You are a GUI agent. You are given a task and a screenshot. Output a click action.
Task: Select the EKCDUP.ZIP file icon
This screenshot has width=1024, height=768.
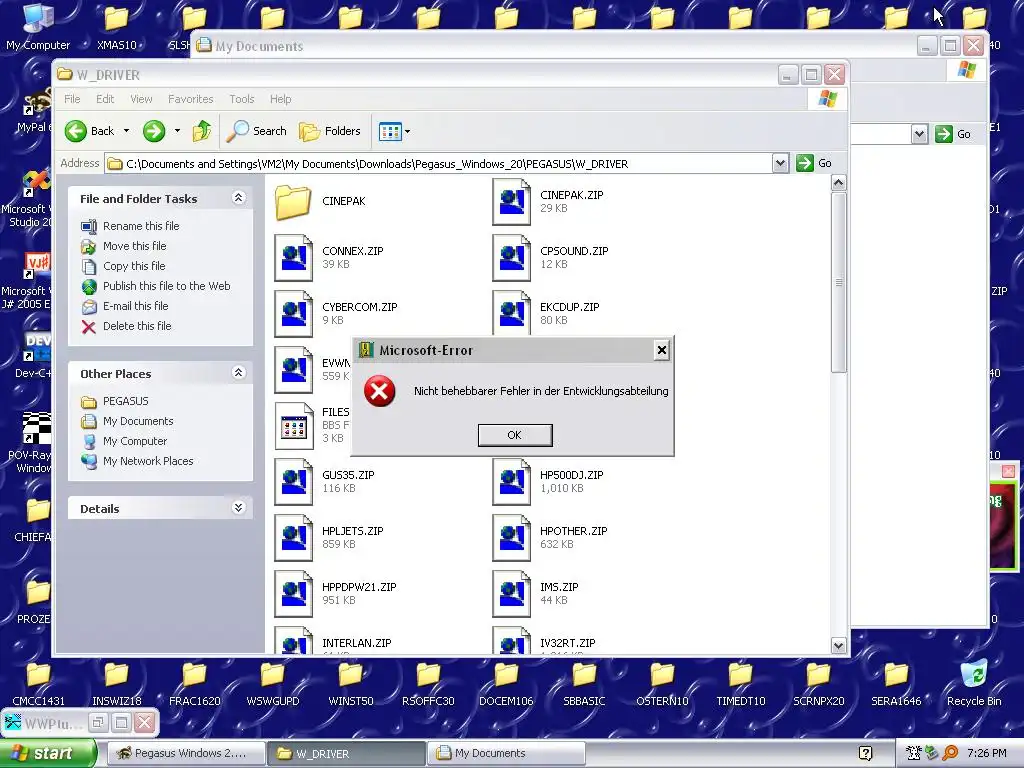(511, 313)
